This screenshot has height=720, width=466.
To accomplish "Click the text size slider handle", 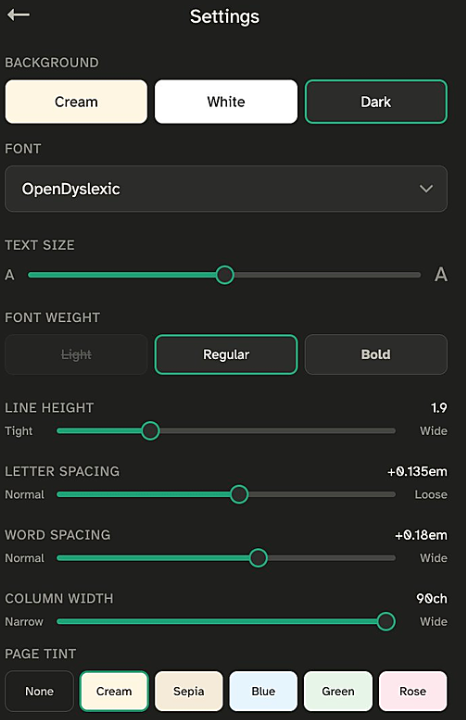I will click(225, 275).
